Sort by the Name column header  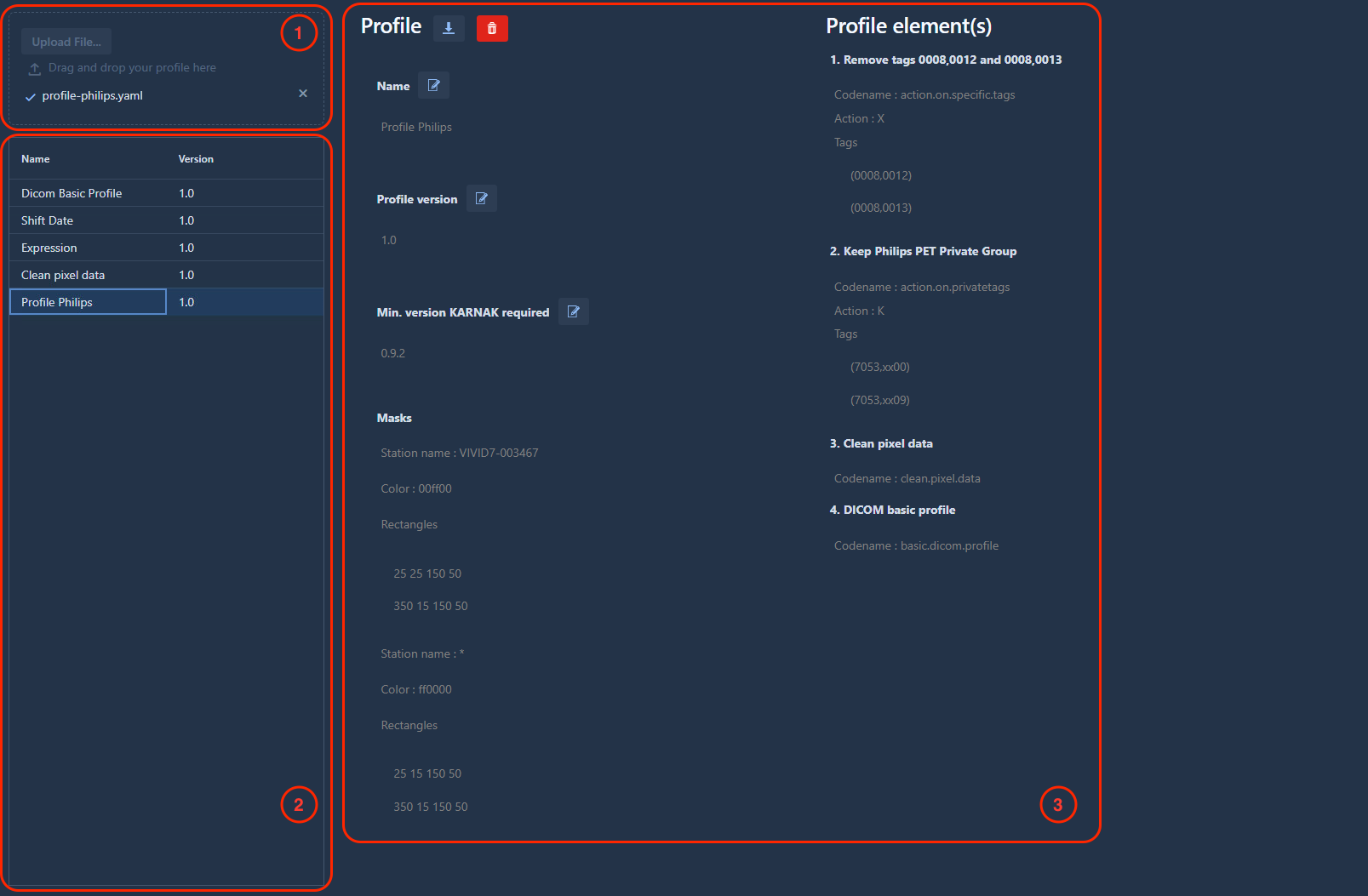click(36, 159)
